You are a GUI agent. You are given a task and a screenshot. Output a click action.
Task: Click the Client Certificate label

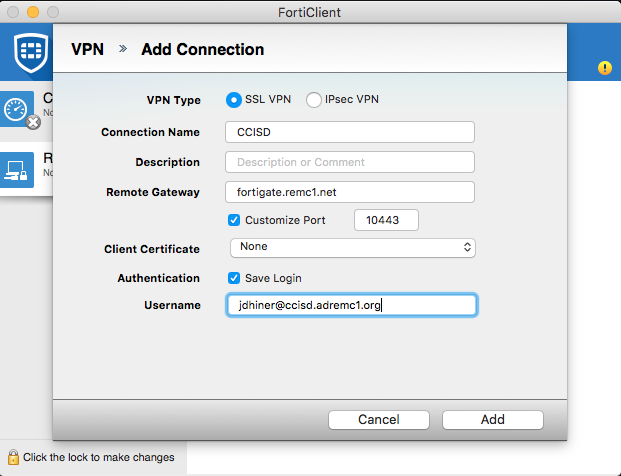pos(152,249)
